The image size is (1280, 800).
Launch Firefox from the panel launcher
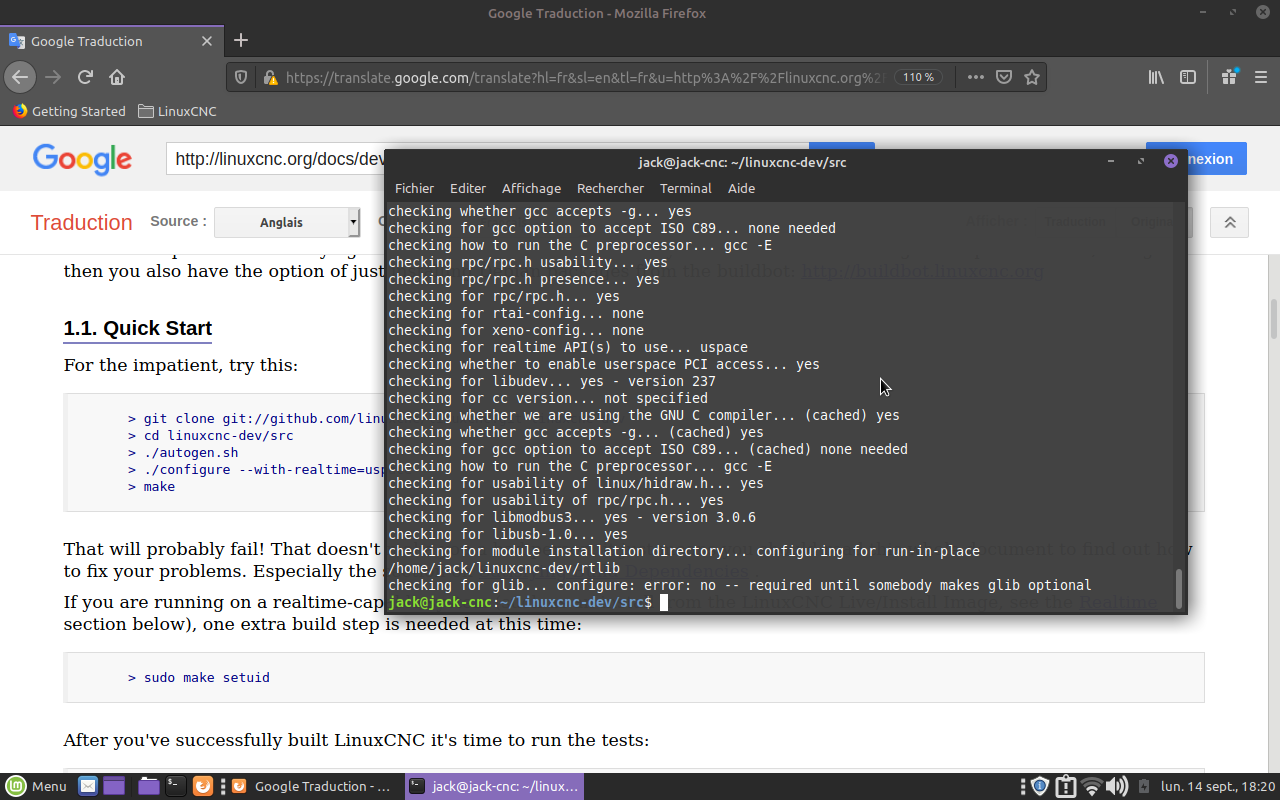(202, 786)
